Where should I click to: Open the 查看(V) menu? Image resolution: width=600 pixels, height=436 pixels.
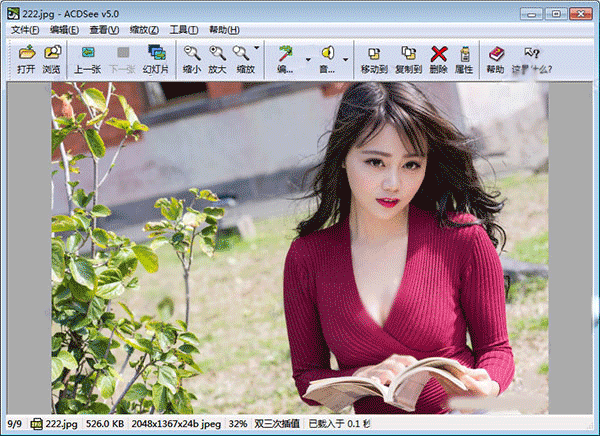(x=104, y=30)
